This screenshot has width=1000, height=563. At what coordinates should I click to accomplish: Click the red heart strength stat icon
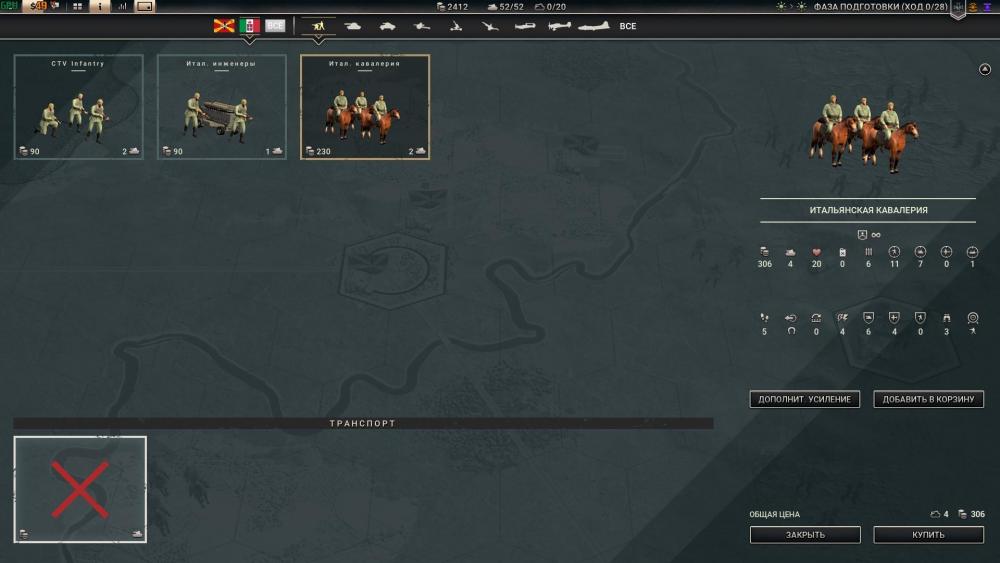pos(817,251)
